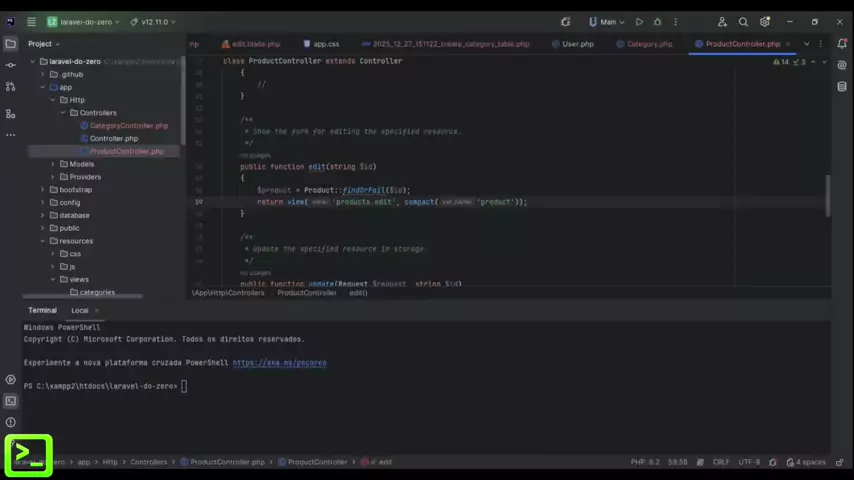Click the Run button in toolbar
This screenshot has width=854, height=480.
[640, 22]
